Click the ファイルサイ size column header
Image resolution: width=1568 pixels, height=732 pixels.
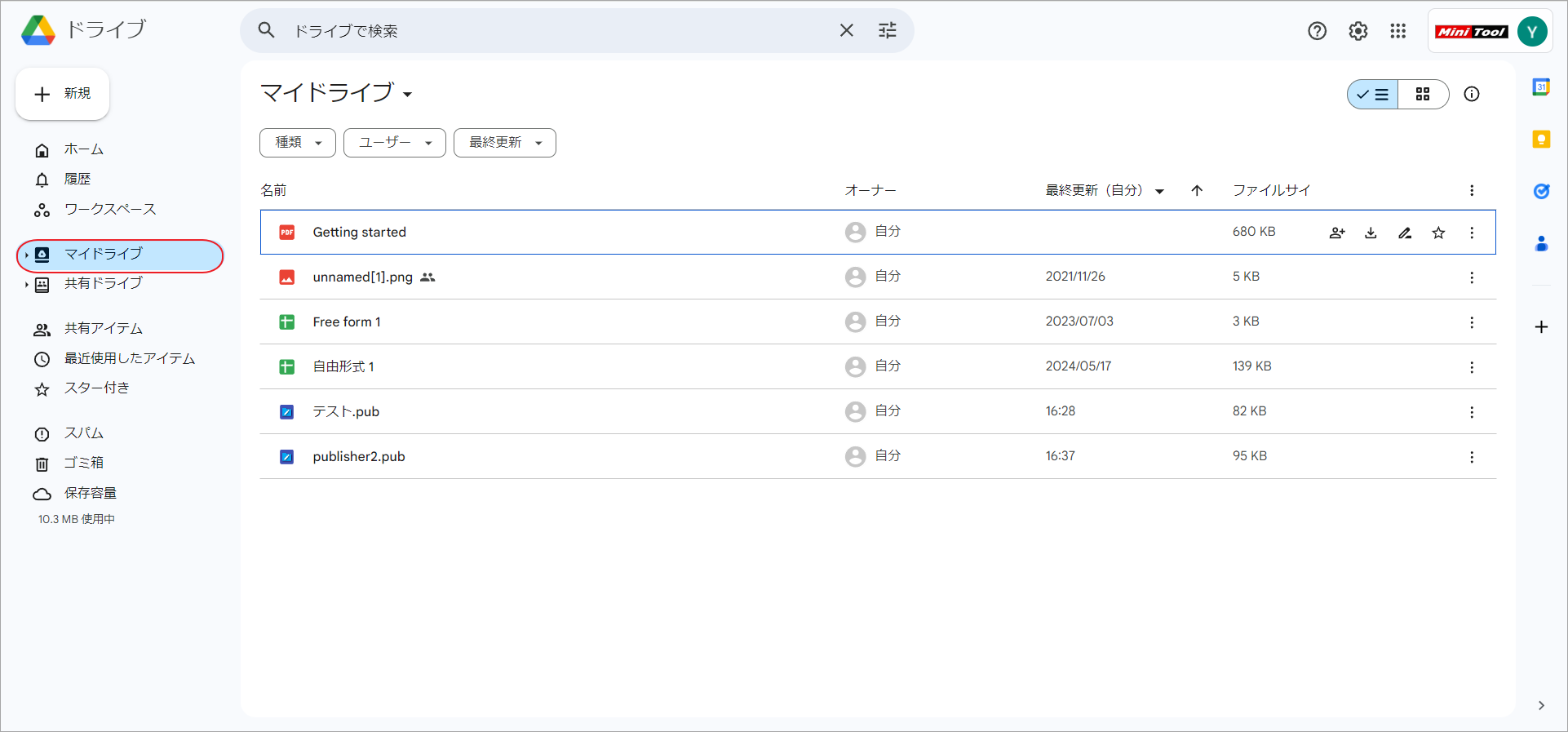click(1271, 190)
